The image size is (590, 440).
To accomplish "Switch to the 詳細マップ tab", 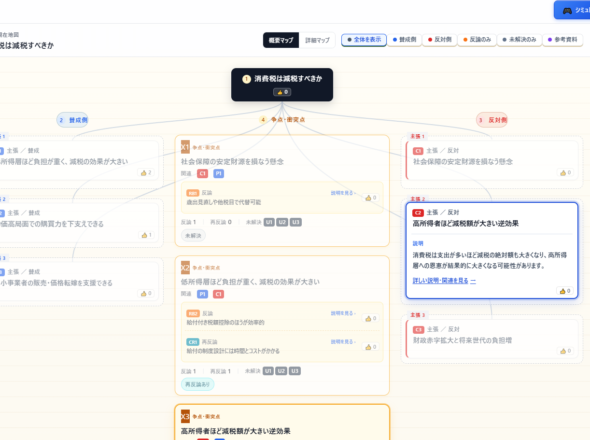I will (317, 40).
